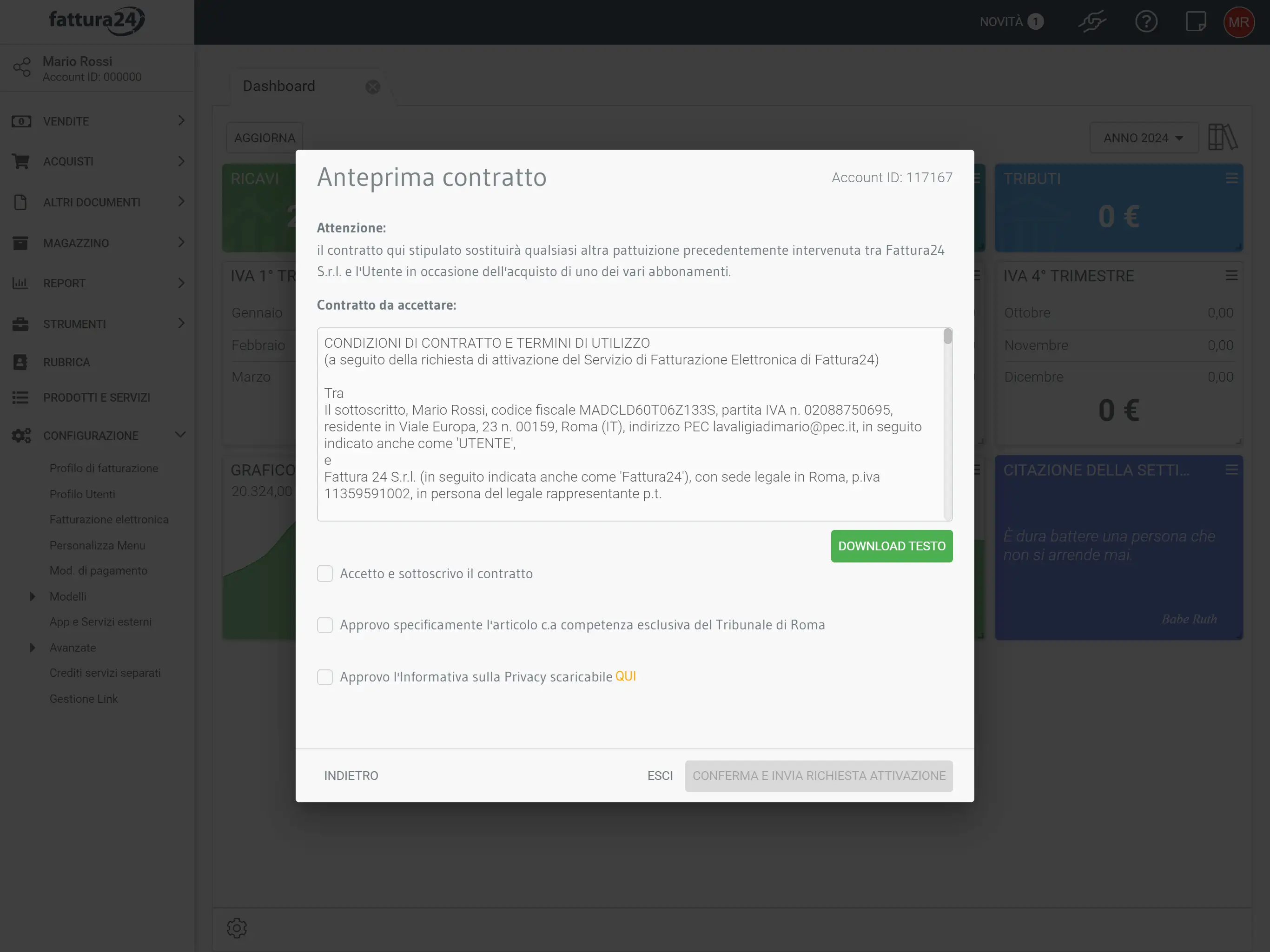This screenshot has height=952, width=1270.
Task: Click the fattura24 logo
Action: pos(96,20)
